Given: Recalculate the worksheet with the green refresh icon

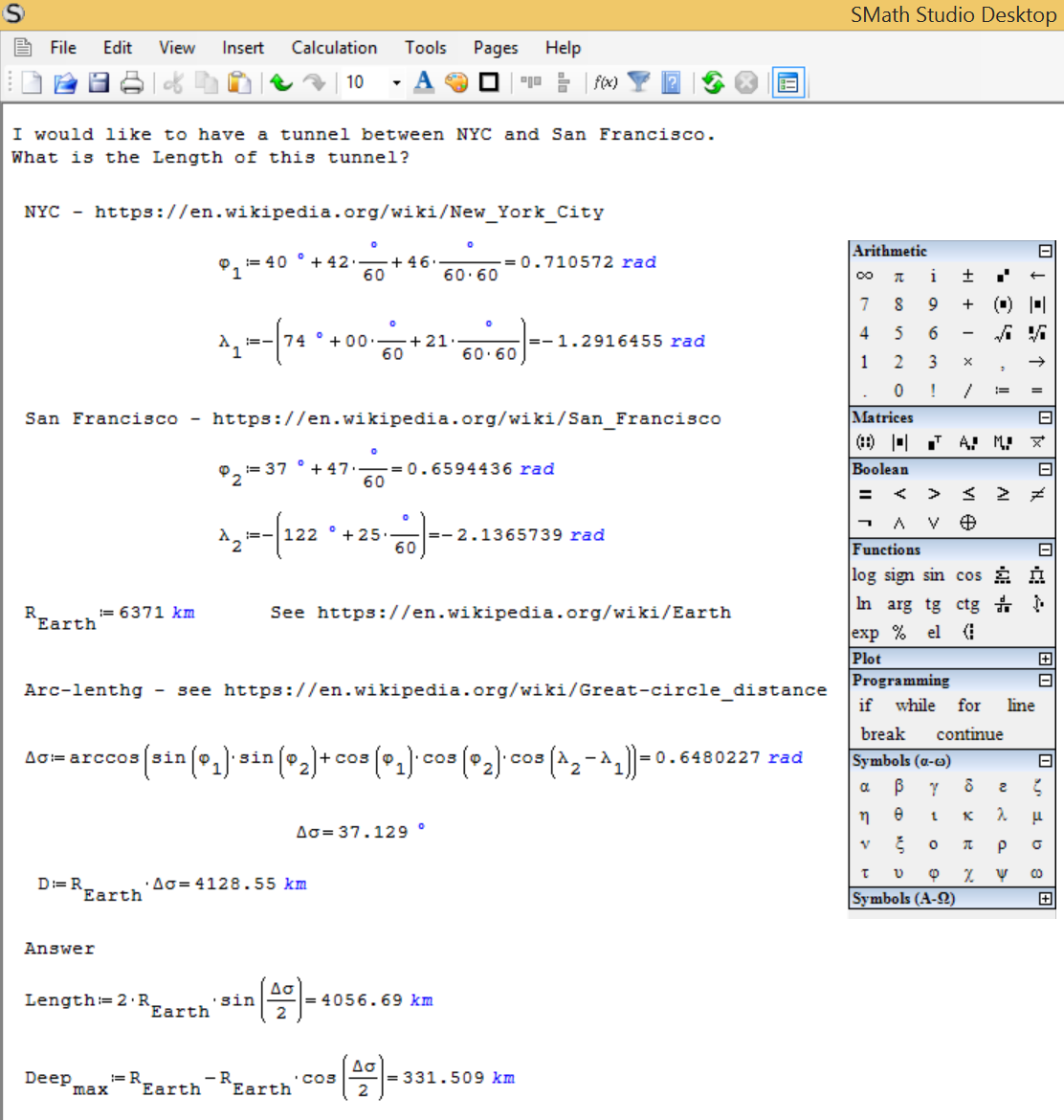Looking at the screenshot, I should [713, 83].
